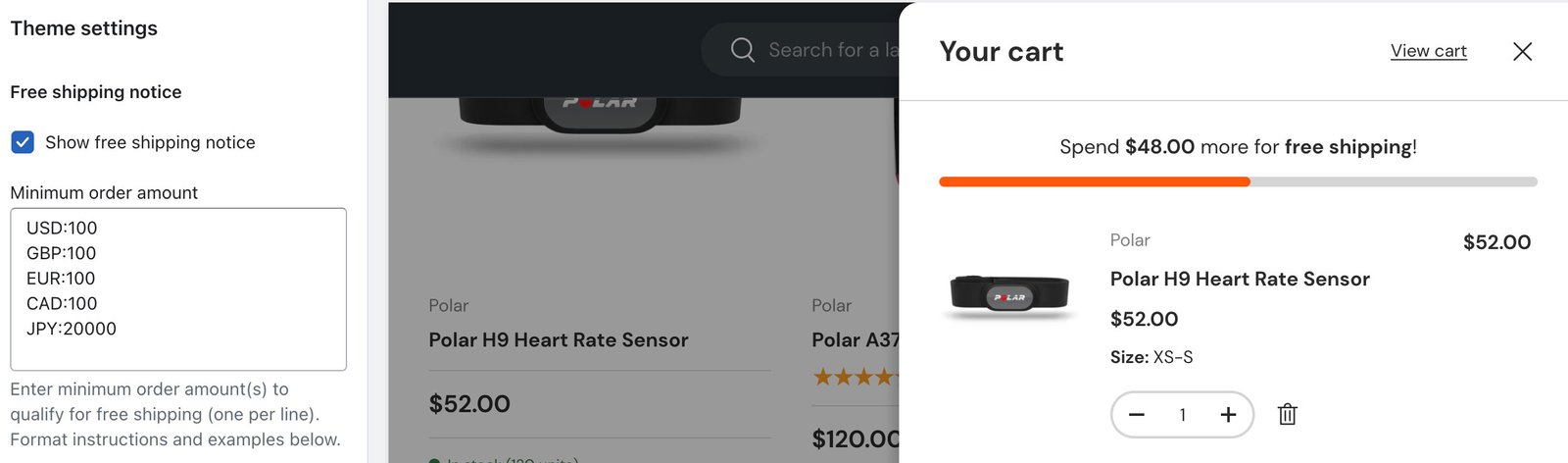
Task: Click into the store search field
Action: (x=833, y=50)
